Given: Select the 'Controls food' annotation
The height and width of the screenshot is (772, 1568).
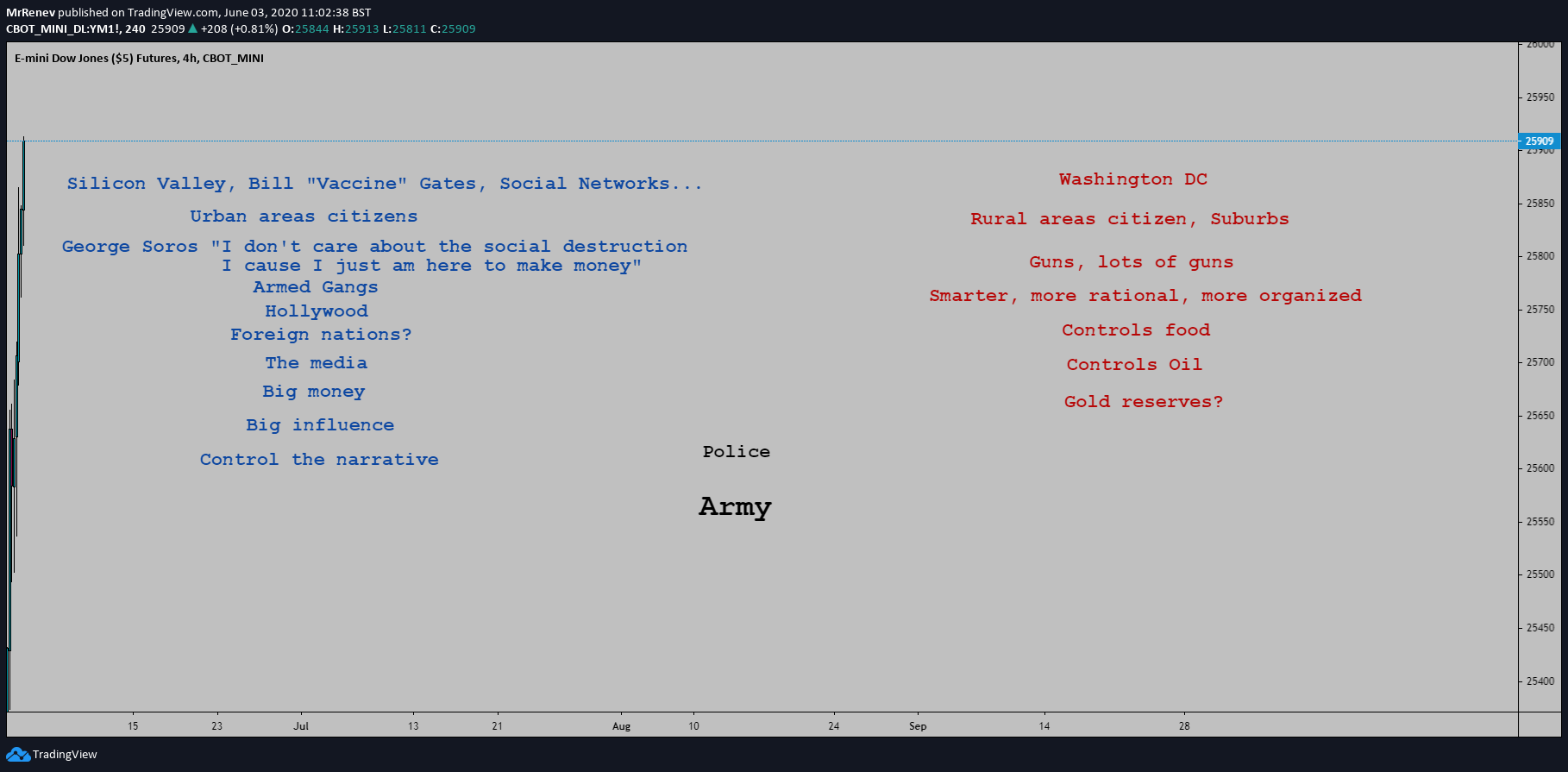Looking at the screenshot, I should point(1136,330).
